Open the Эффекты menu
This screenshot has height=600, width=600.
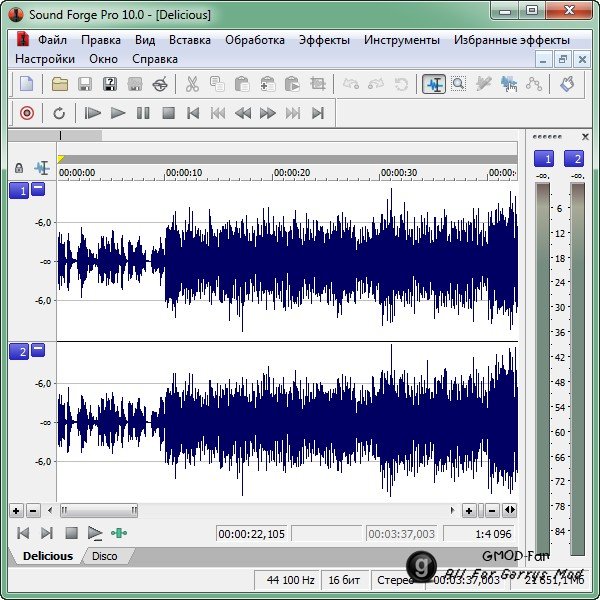point(324,40)
